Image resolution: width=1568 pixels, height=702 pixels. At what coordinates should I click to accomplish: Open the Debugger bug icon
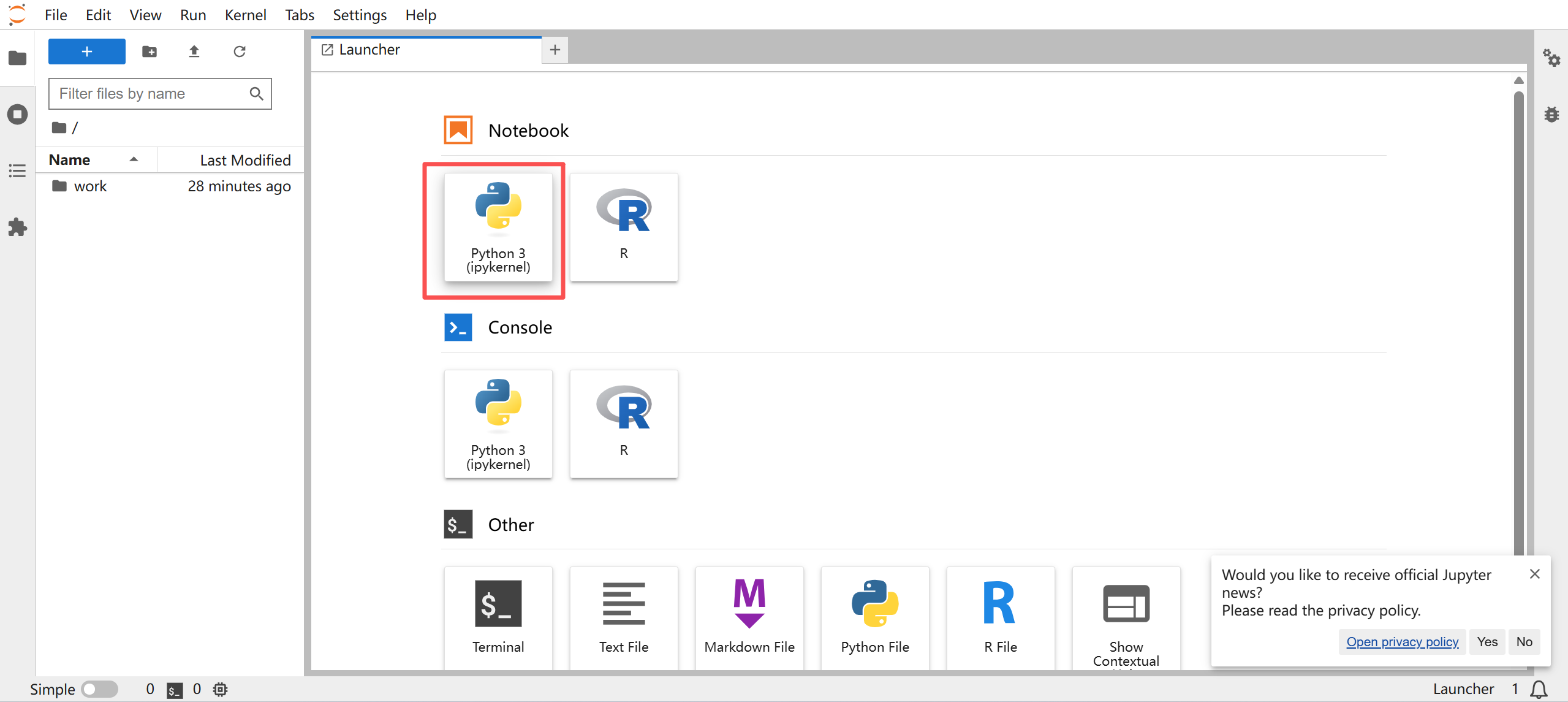1551,115
